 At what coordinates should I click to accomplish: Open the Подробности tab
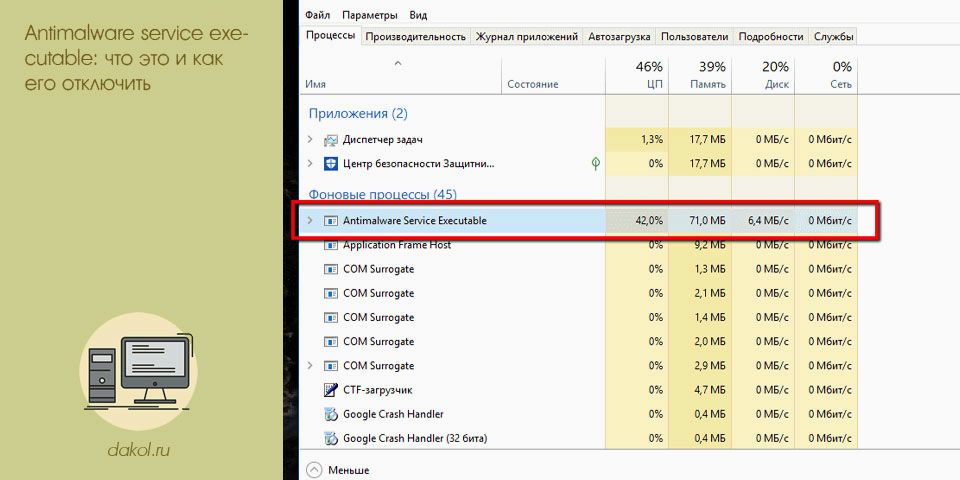coord(771,37)
